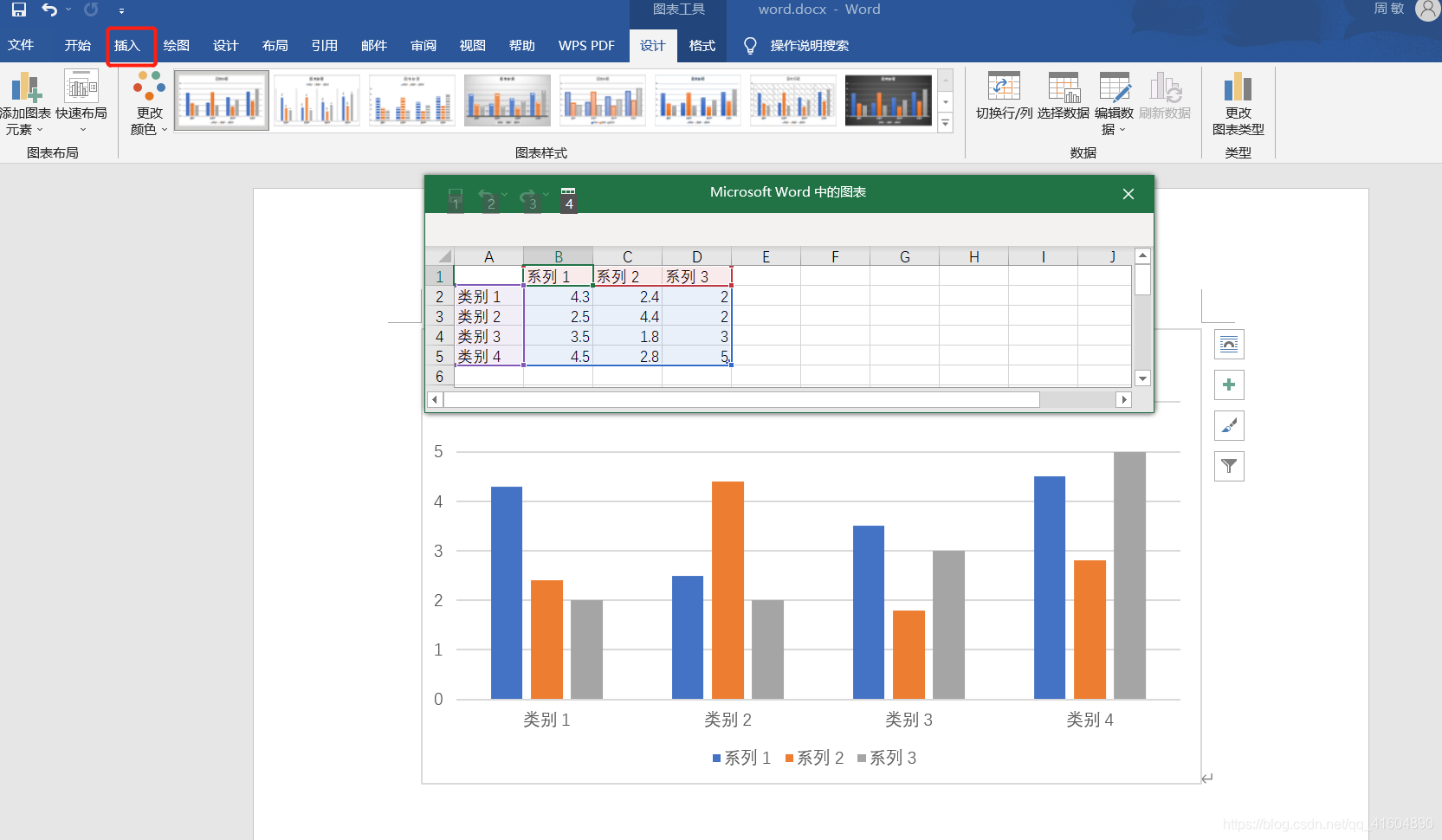The image size is (1442, 840).
Task: Open the 审阅 ribbon tab
Action: coord(423,45)
